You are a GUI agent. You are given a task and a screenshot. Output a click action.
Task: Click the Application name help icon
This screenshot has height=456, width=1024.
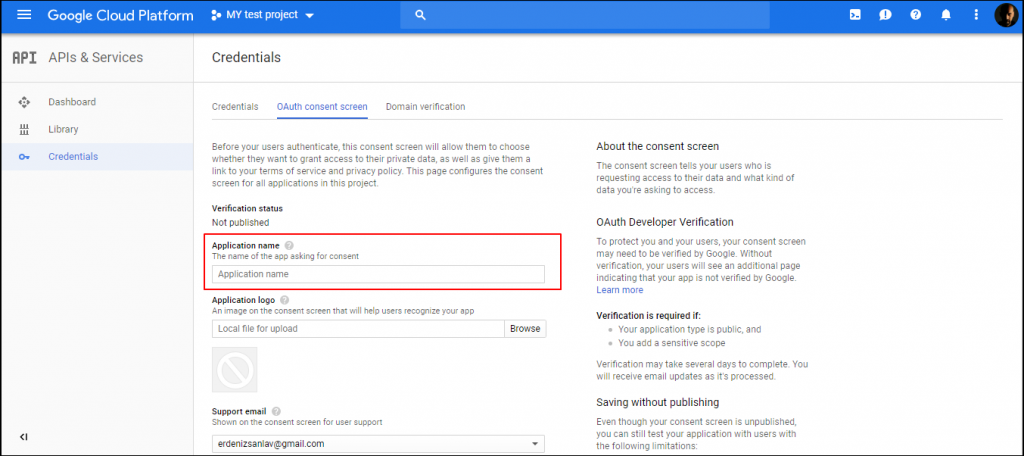point(289,246)
